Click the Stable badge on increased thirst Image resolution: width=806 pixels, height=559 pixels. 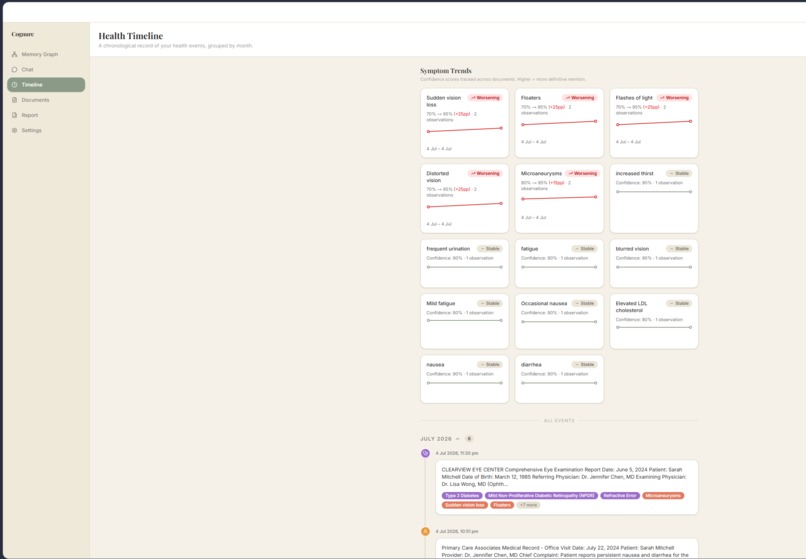click(x=679, y=173)
